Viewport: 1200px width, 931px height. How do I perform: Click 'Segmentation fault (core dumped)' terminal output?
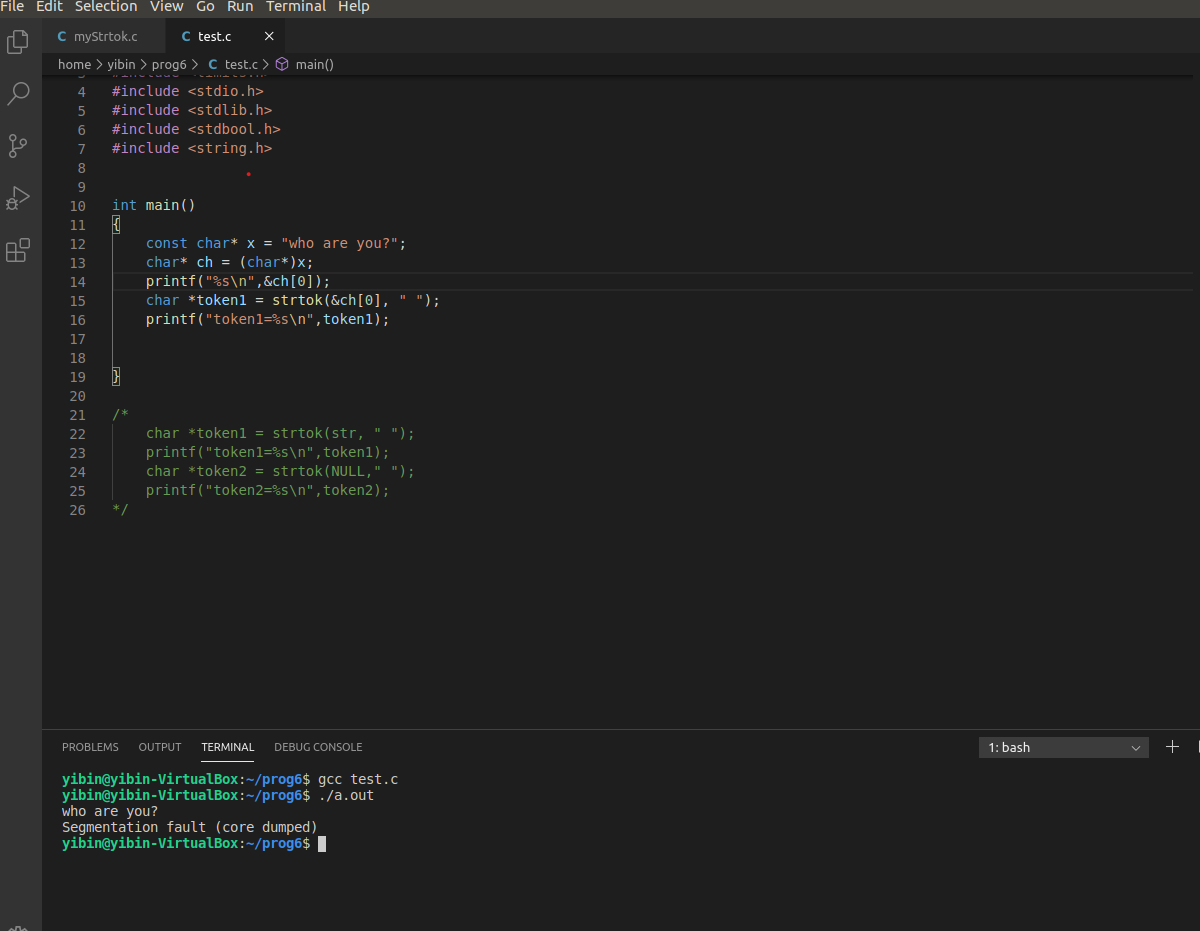click(189, 827)
